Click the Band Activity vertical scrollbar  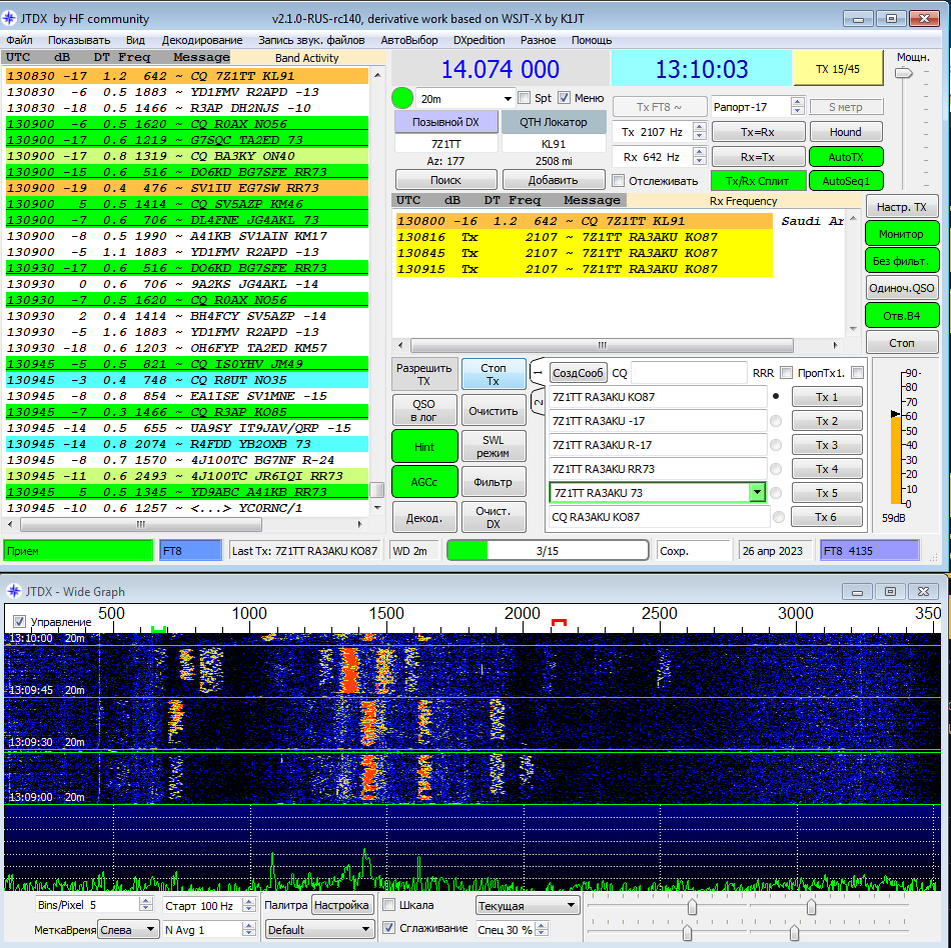[377, 291]
